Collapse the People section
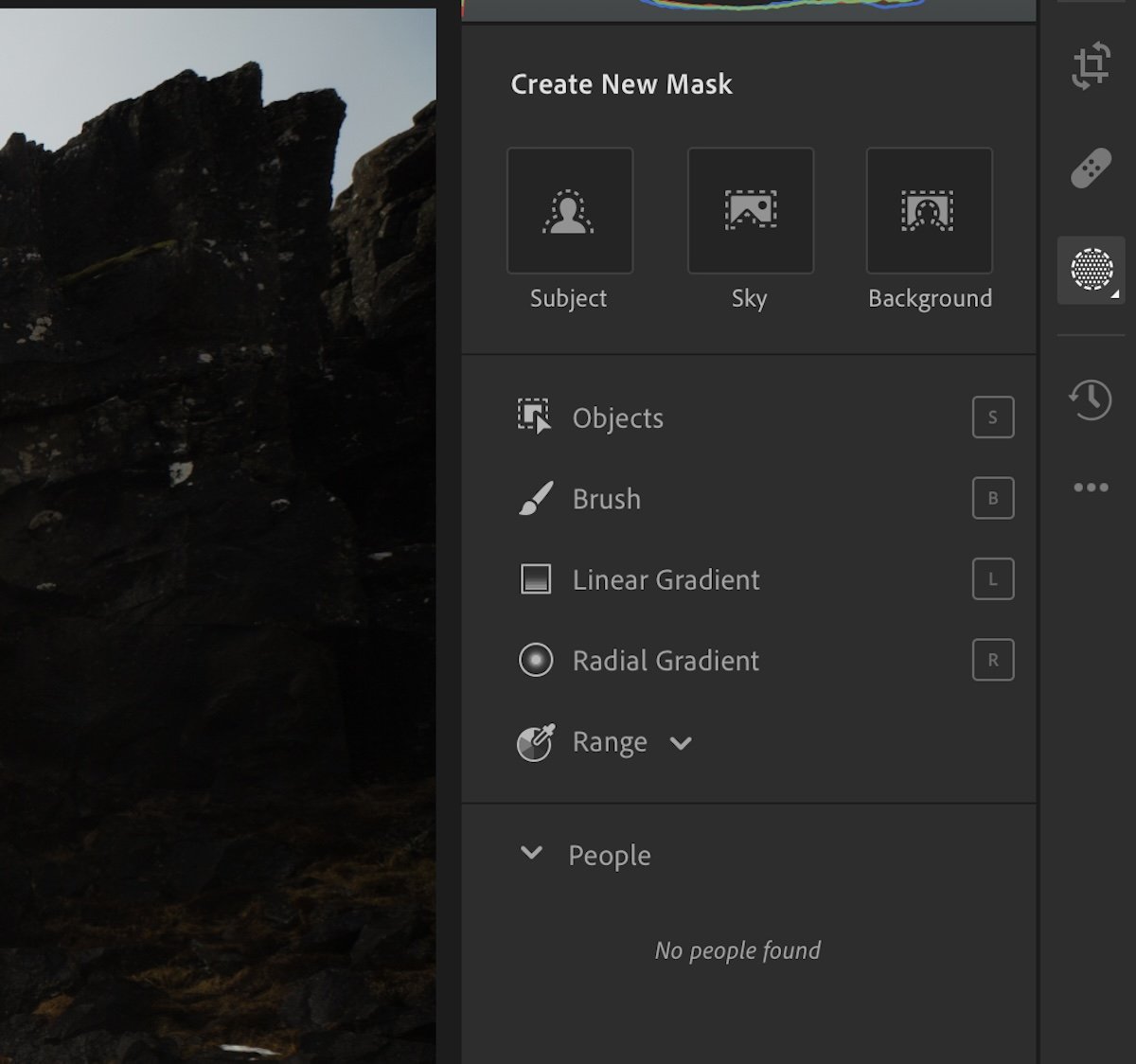Viewport: 1136px width, 1064px height. pyautogui.click(x=531, y=853)
